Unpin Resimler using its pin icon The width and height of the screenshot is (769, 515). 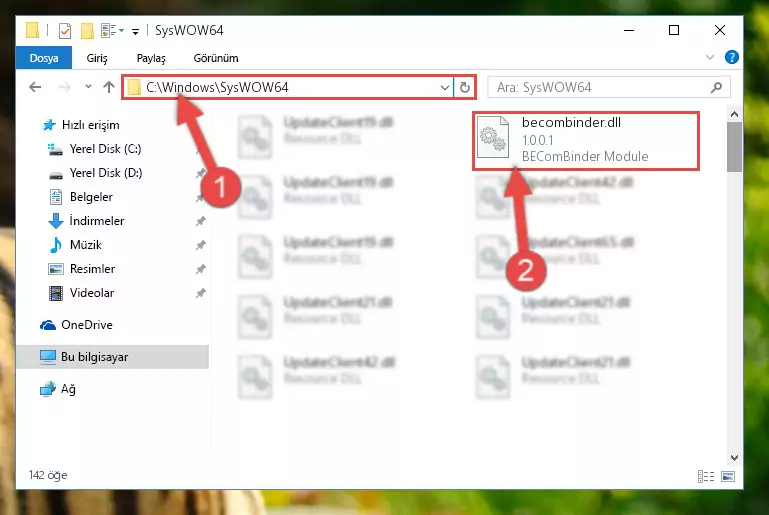point(201,269)
